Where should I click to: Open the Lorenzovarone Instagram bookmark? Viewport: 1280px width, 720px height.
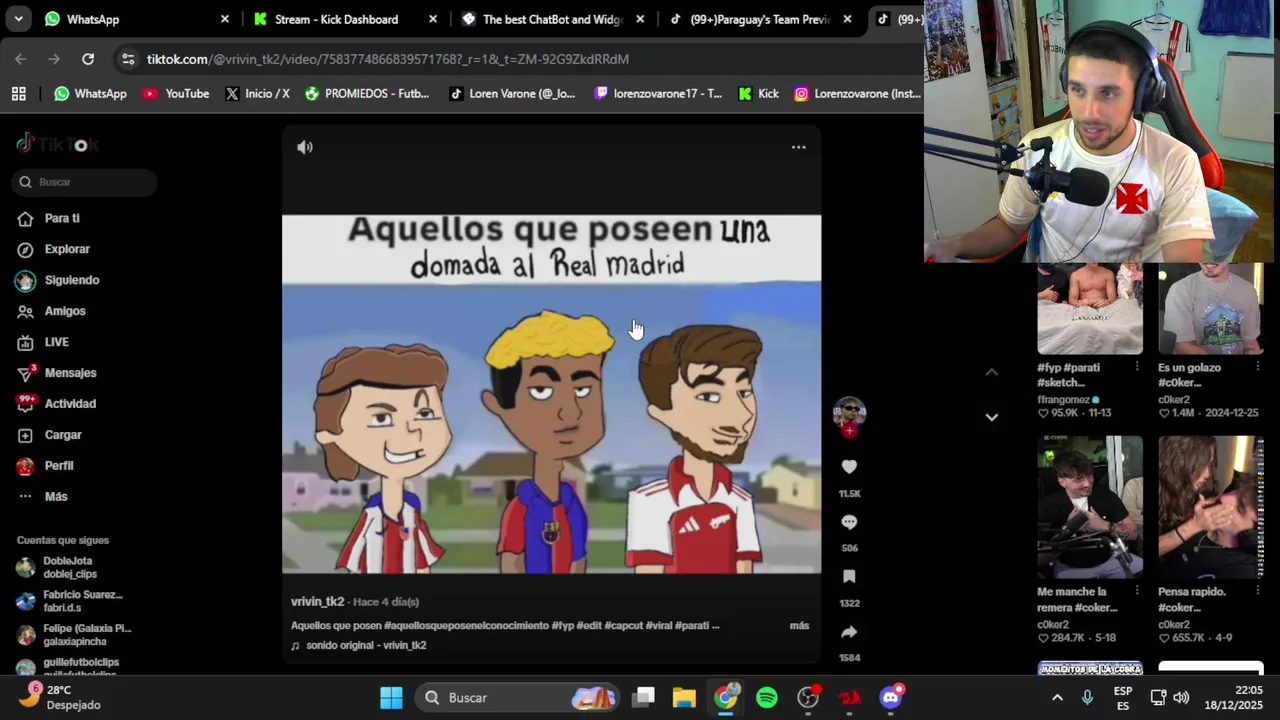(x=858, y=94)
